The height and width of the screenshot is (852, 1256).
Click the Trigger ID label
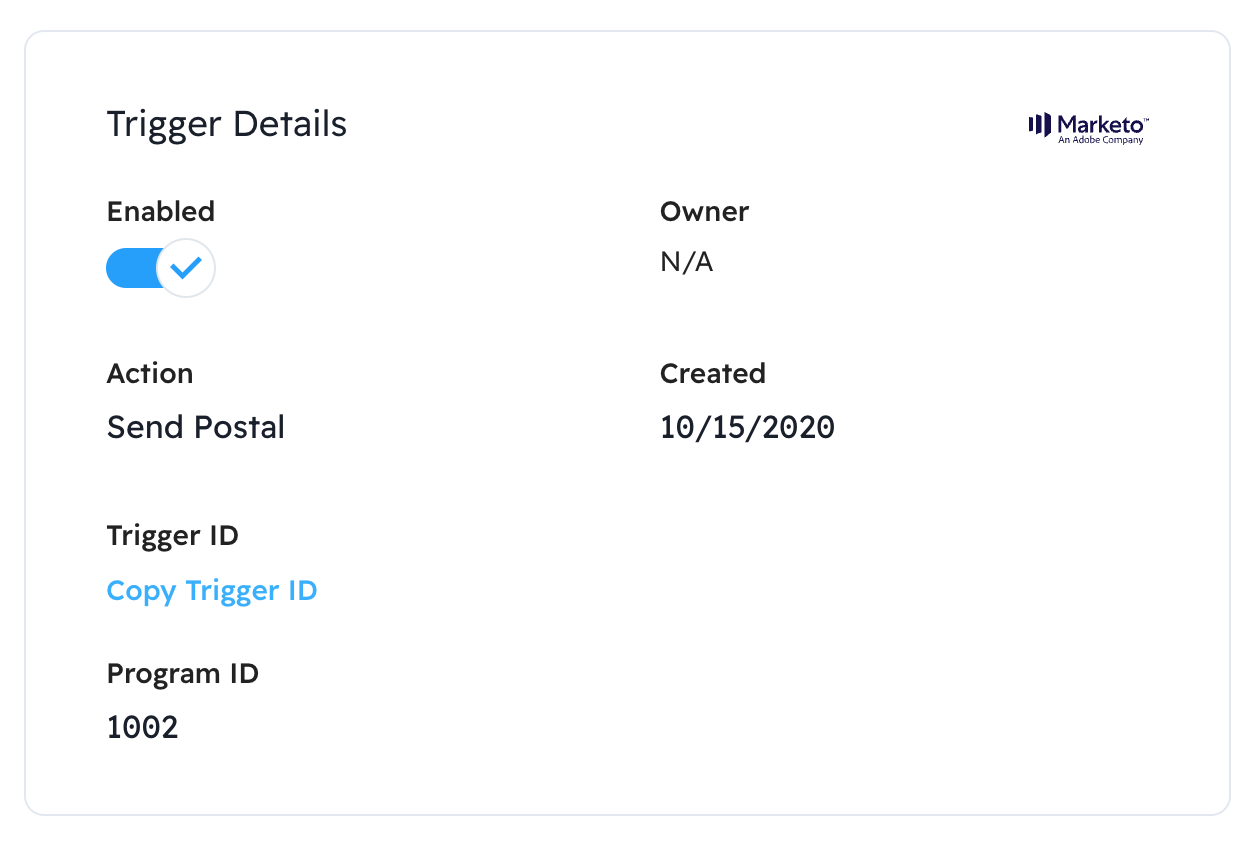click(173, 536)
